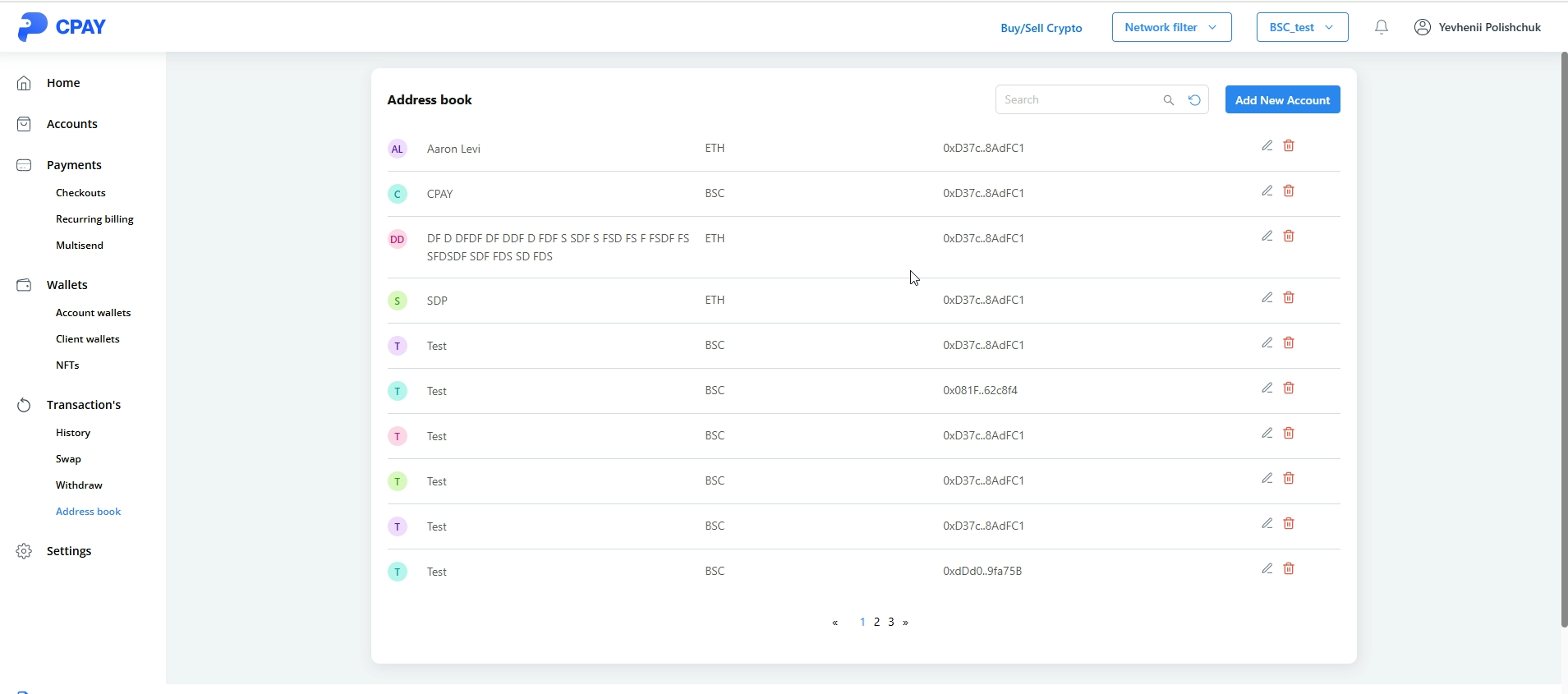The width and height of the screenshot is (1568, 694).
Task: Click the refresh icon beside search
Action: tap(1194, 100)
